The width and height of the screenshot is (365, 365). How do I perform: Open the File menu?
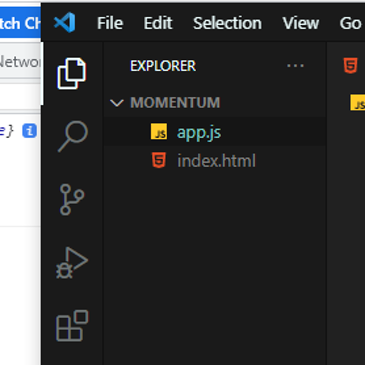tap(110, 23)
